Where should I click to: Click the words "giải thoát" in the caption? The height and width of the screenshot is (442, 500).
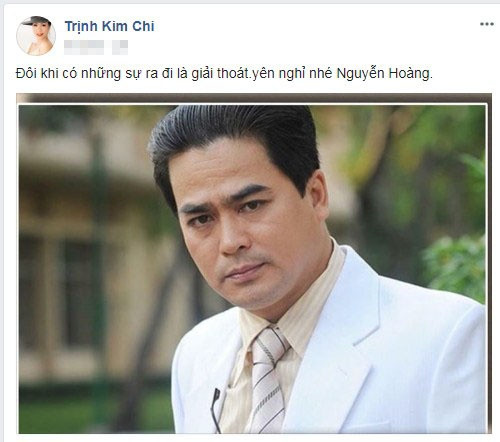(220, 74)
